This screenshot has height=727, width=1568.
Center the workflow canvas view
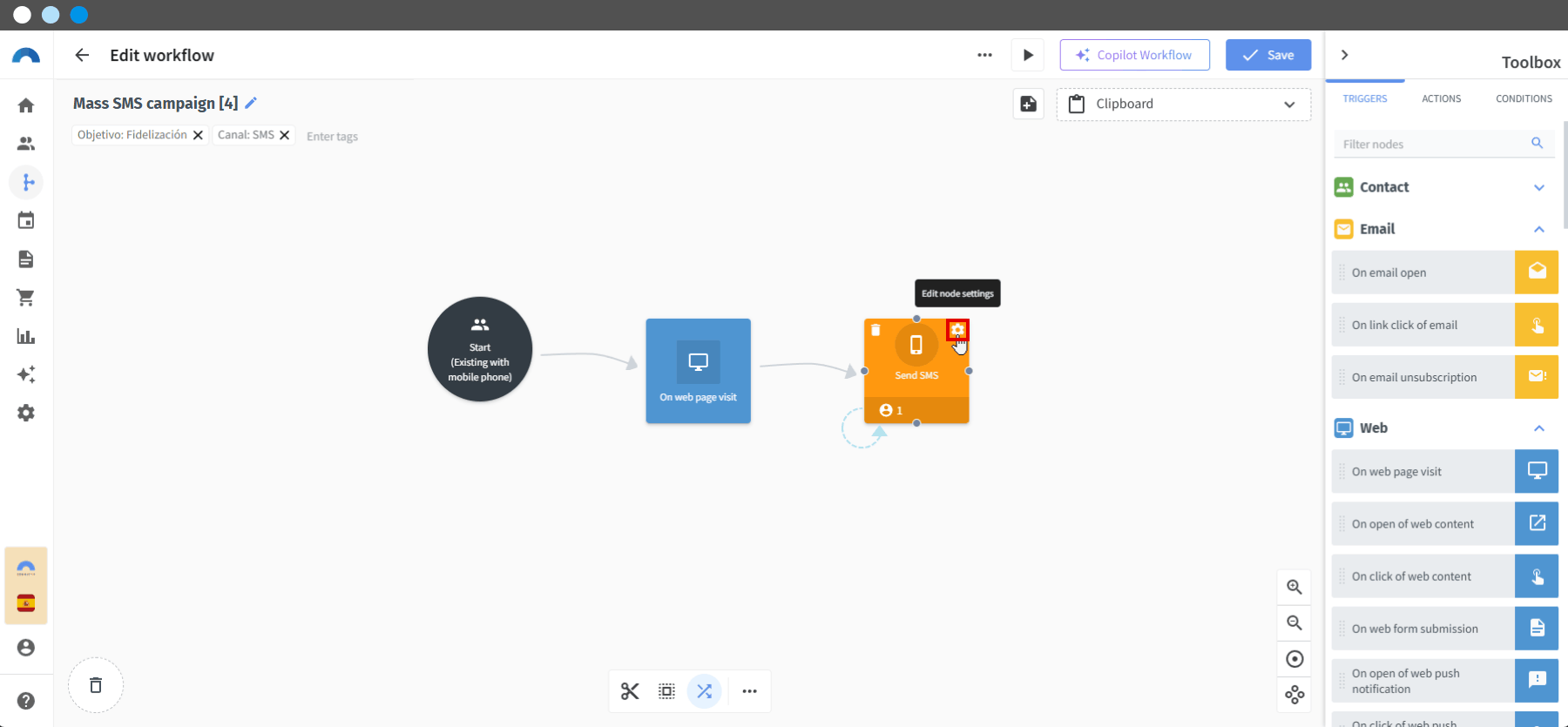coord(1294,659)
